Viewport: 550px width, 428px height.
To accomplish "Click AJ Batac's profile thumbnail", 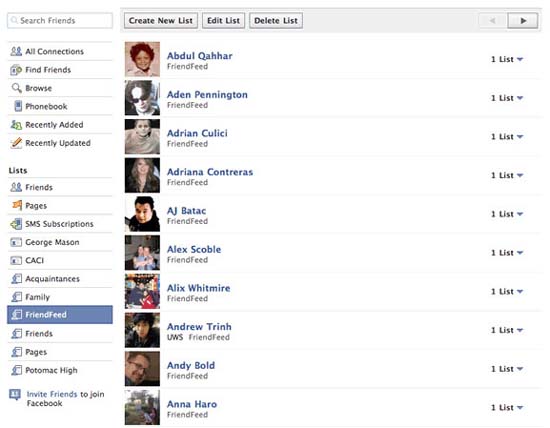I will point(142,214).
